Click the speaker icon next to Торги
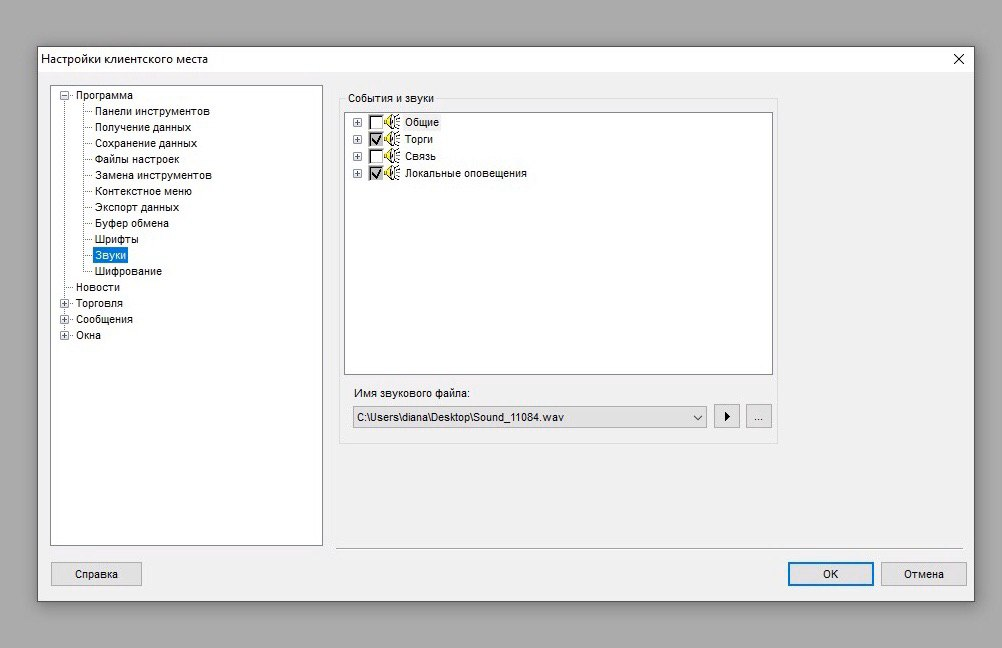Image resolution: width=1002 pixels, height=648 pixels. coord(392,139)
